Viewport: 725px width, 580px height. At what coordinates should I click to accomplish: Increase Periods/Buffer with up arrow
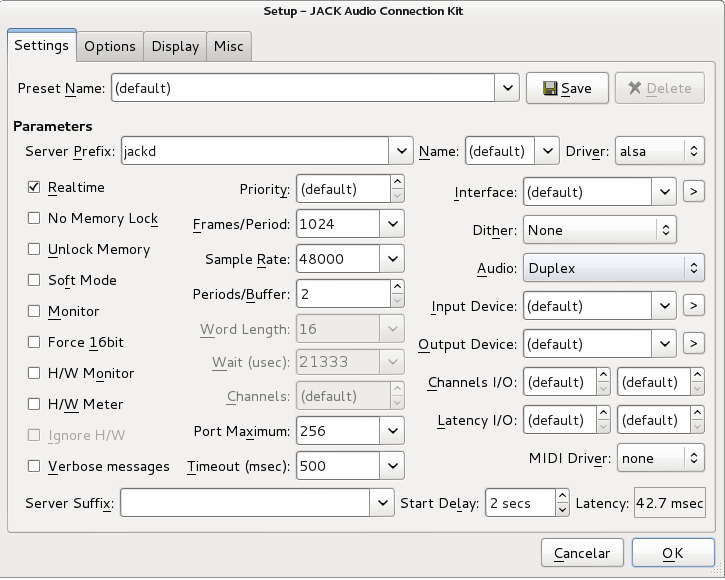point(397,286)
